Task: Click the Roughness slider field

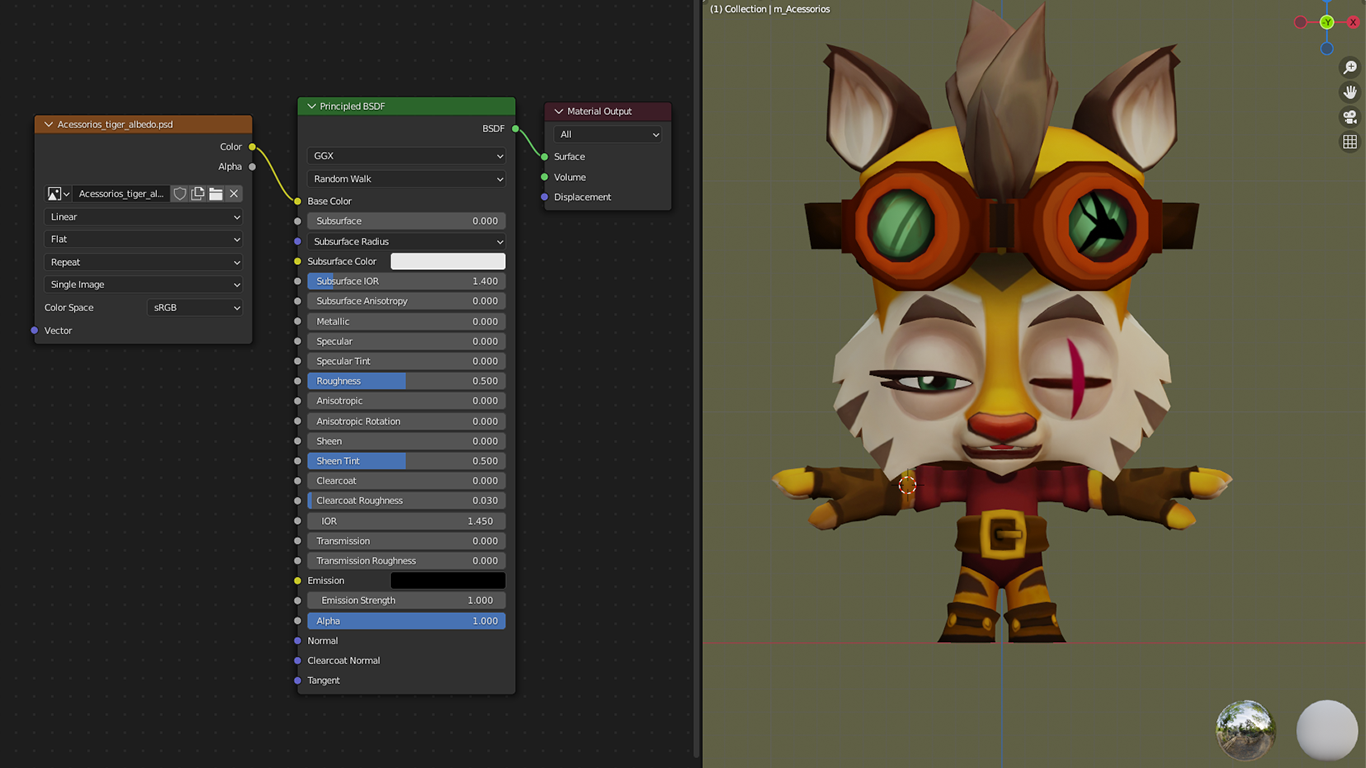Action: (407, 381)
